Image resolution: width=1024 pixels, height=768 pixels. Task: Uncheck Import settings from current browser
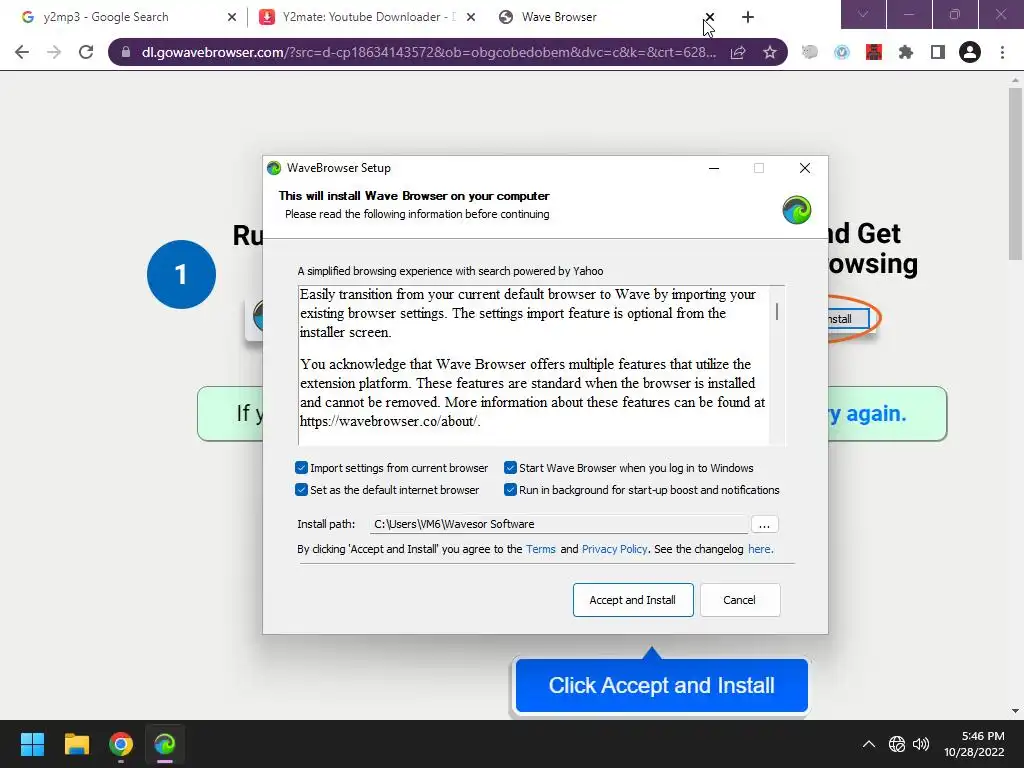(301, 468)
